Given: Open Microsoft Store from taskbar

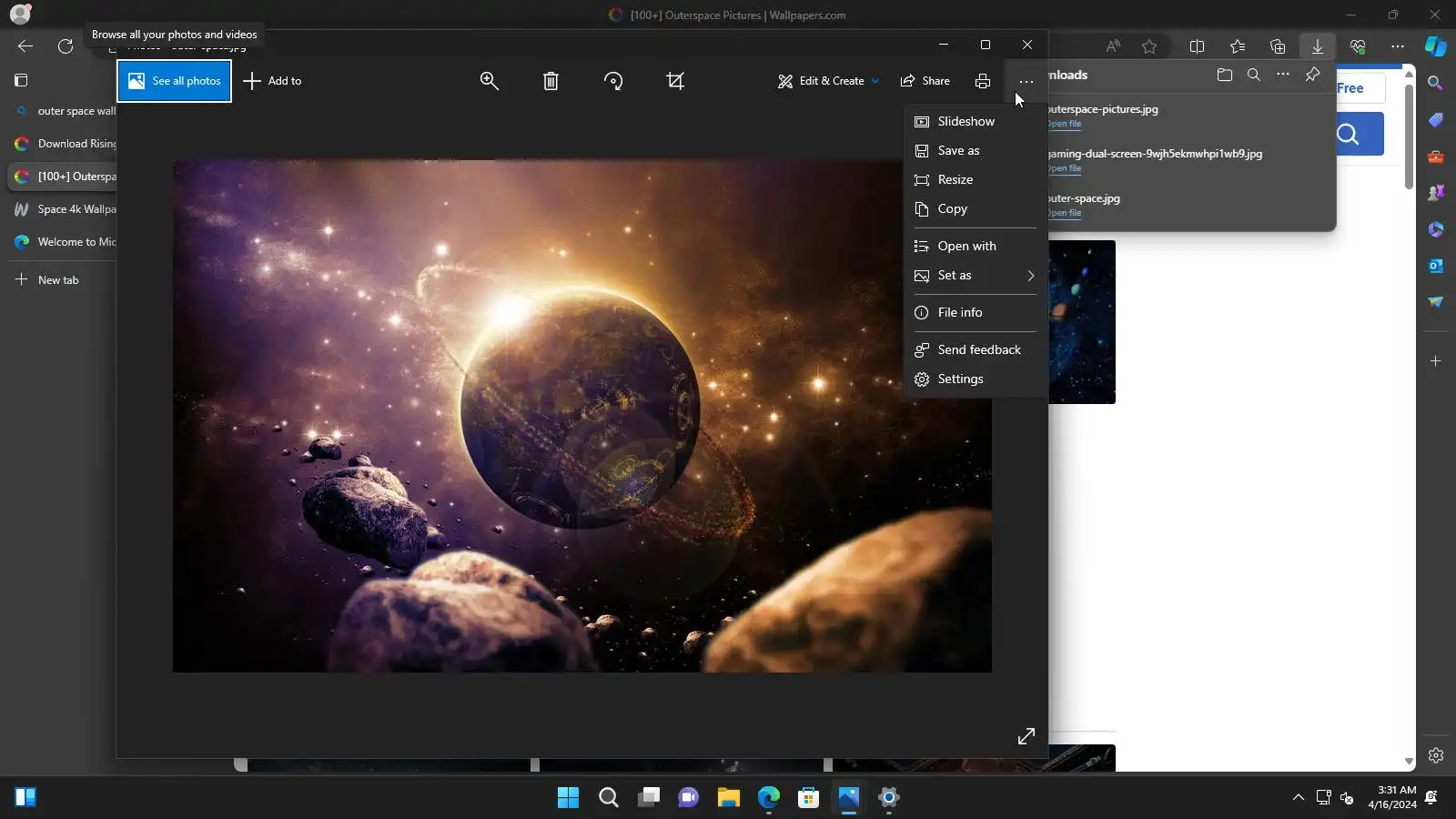Looking at the screenshot, I should [x=809, y=798].
